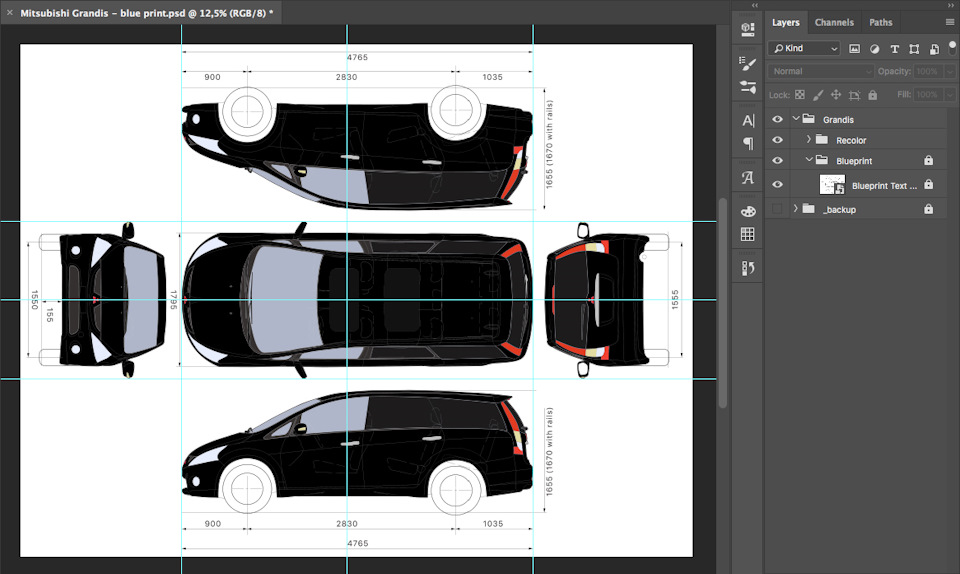Open the Brushes panel icon
The width and height of the screenshot is (960, 574).
point(748,87)
